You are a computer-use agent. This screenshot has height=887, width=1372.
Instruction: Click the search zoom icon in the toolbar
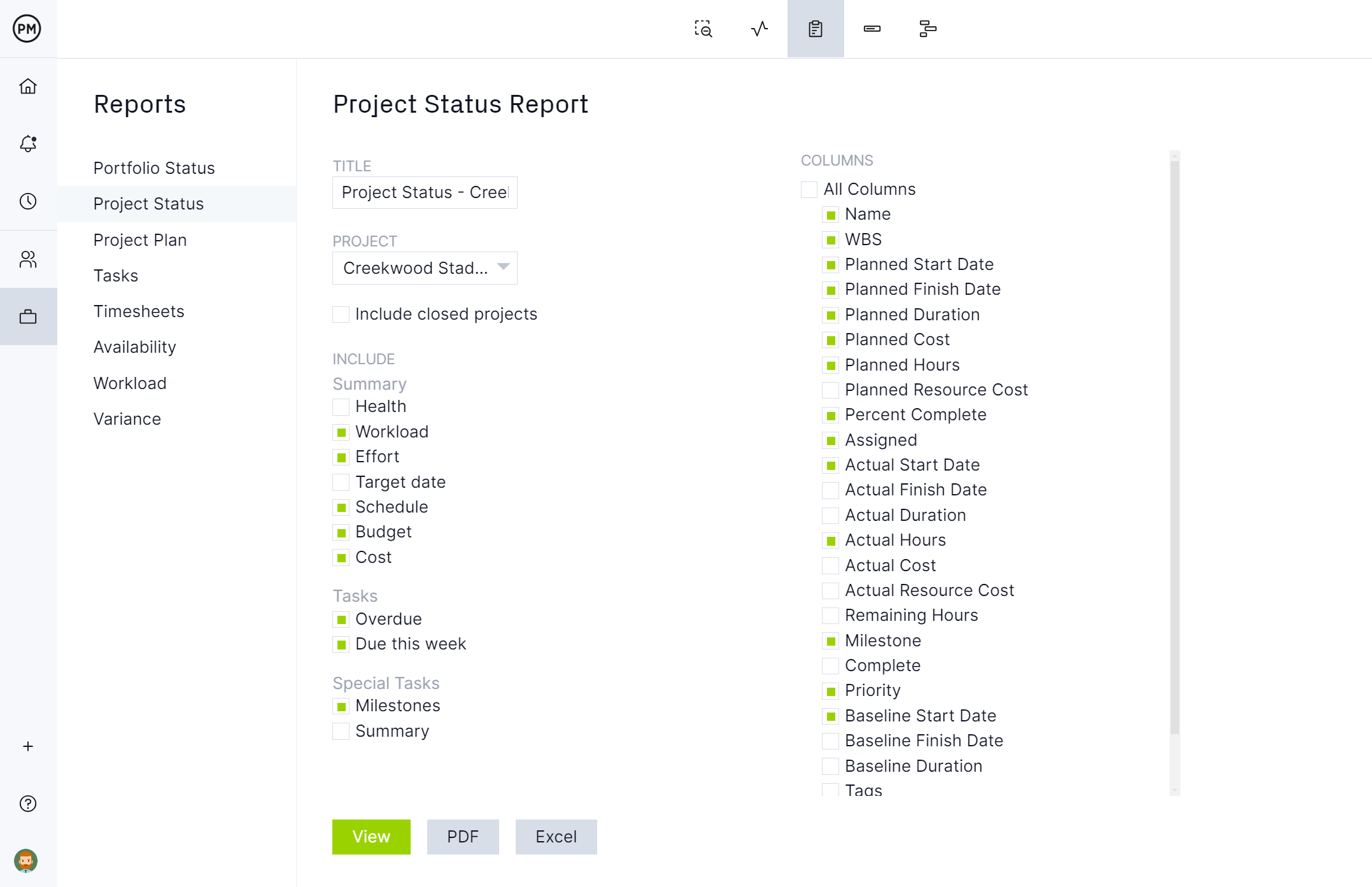[703, 29]
